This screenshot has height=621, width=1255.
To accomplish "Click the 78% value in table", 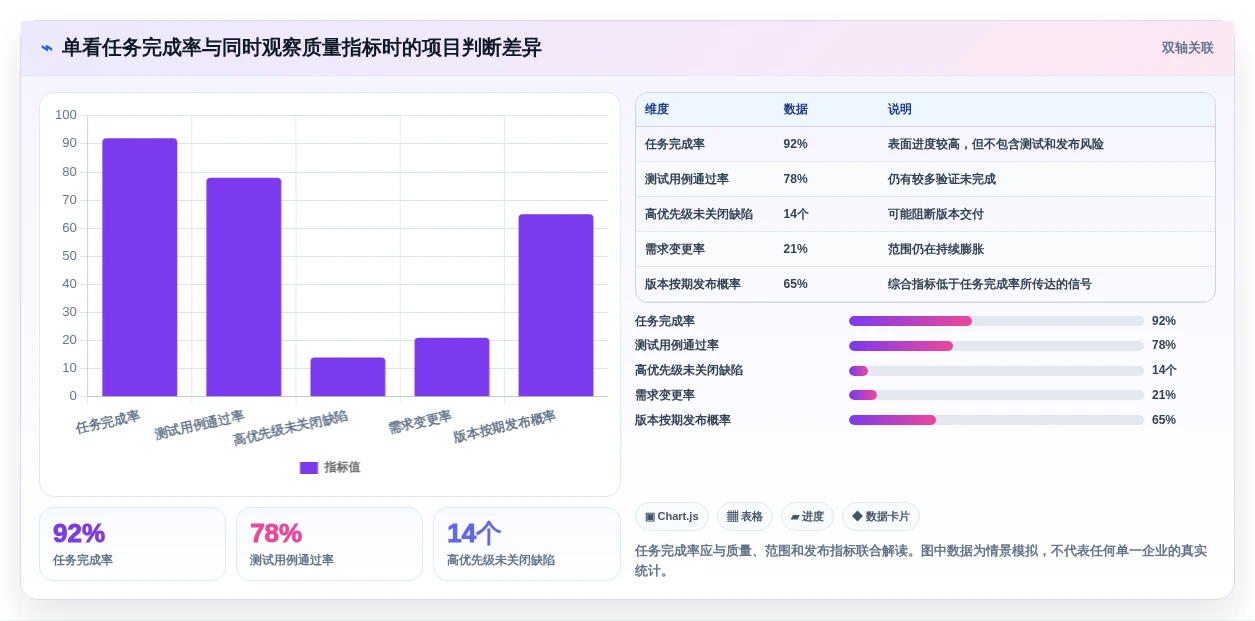I will click(796, 179).
